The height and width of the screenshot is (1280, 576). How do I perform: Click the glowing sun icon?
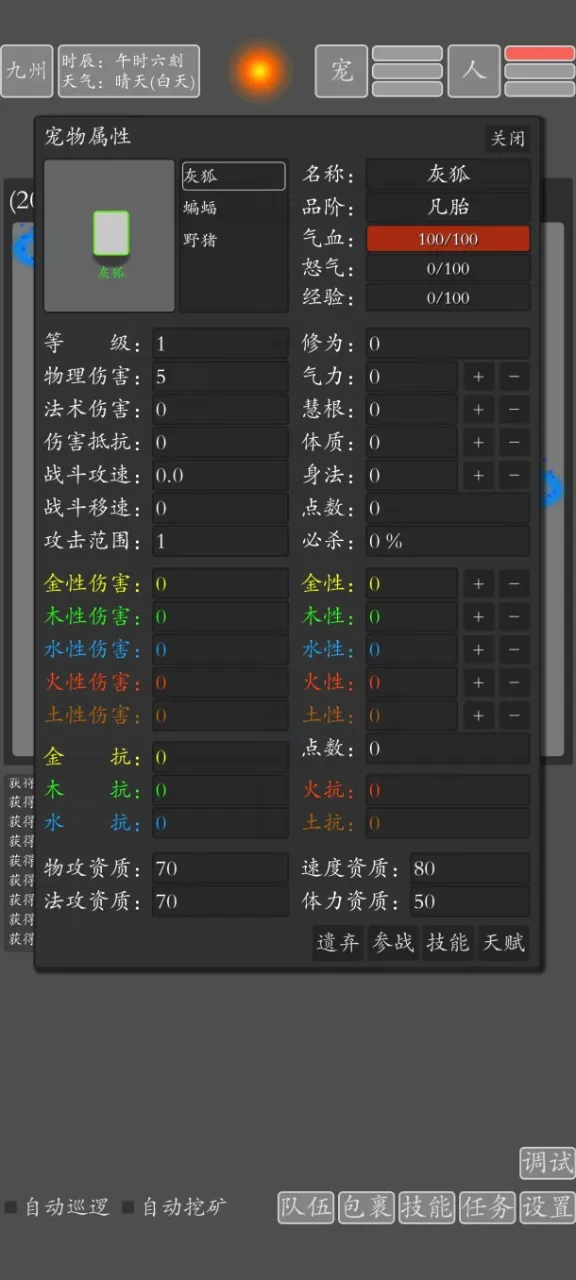point(259,71)
